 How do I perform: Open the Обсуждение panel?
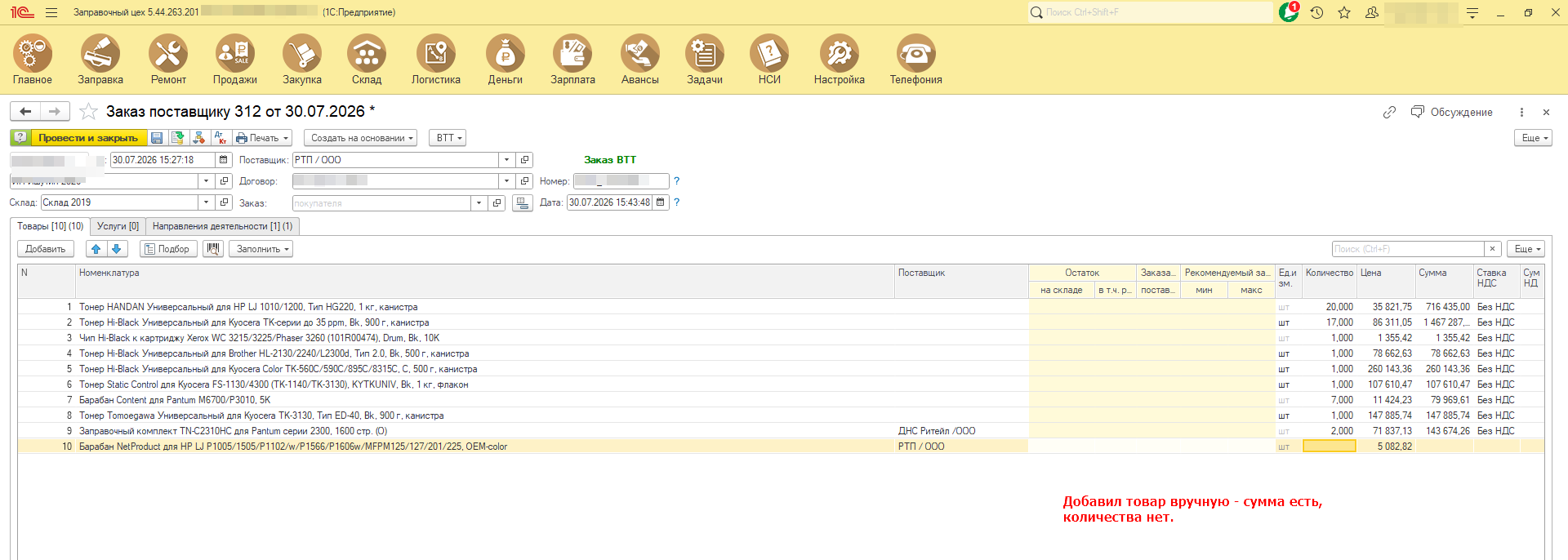[x=1452, y=112]
